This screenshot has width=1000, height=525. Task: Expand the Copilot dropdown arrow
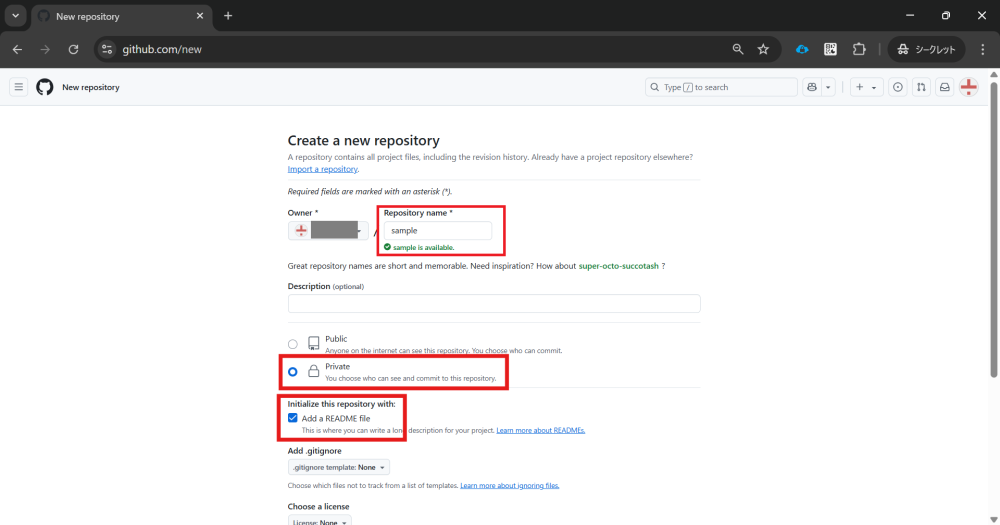pyautogui.click(x=828, y=87)
